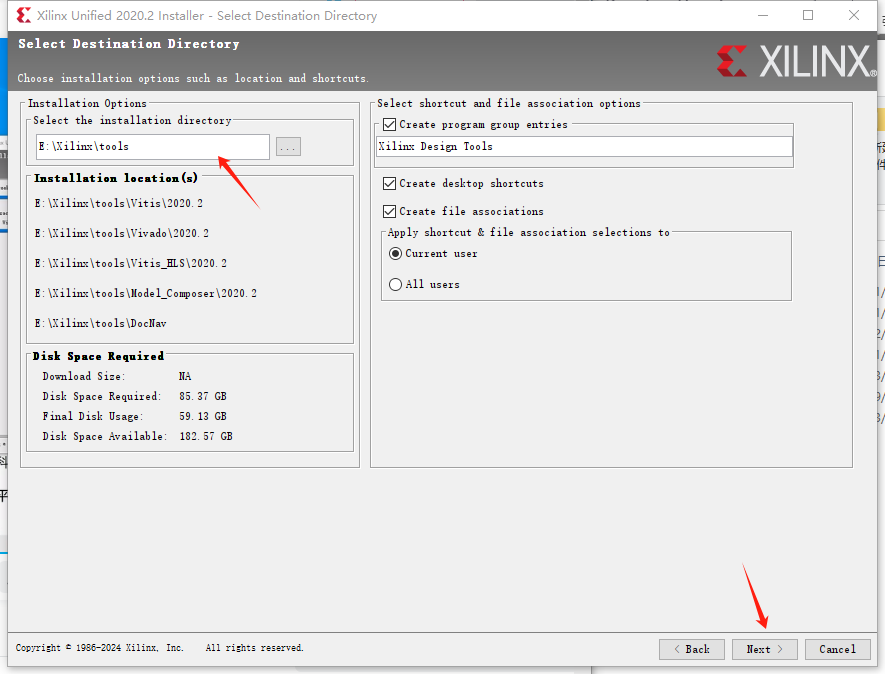Select the Current user radio option
The image size is (885, 674).
396,254
